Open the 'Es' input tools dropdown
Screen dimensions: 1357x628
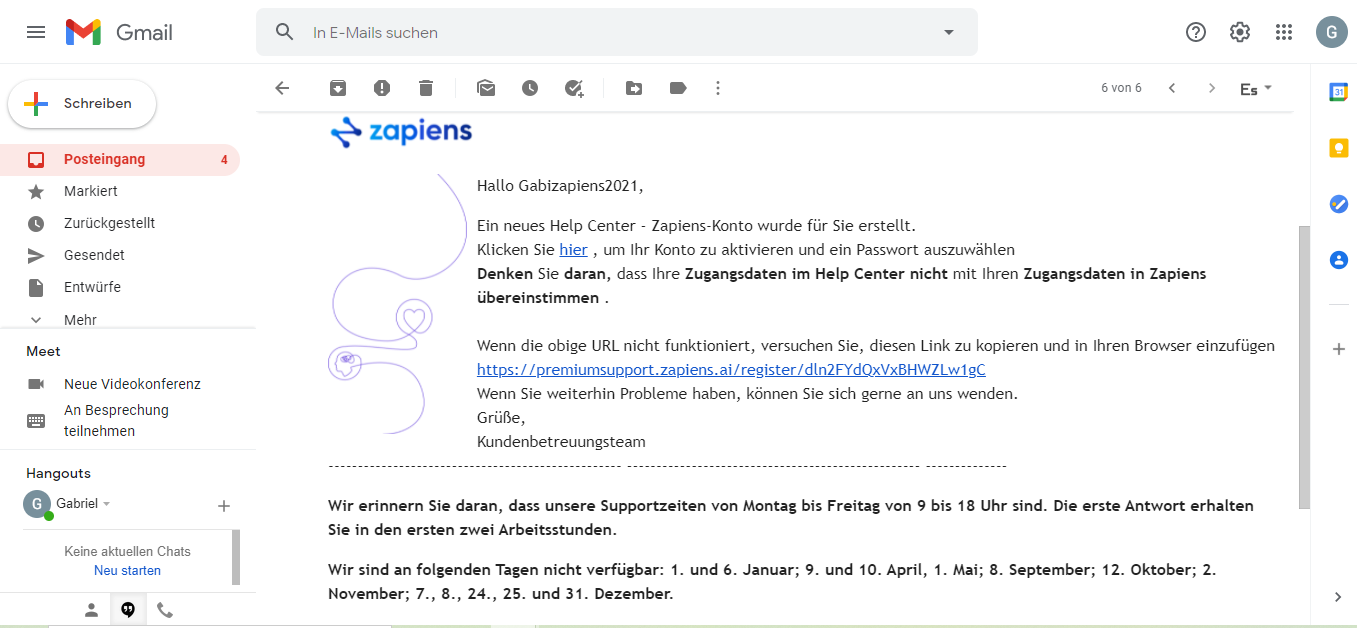point(1256,89)
